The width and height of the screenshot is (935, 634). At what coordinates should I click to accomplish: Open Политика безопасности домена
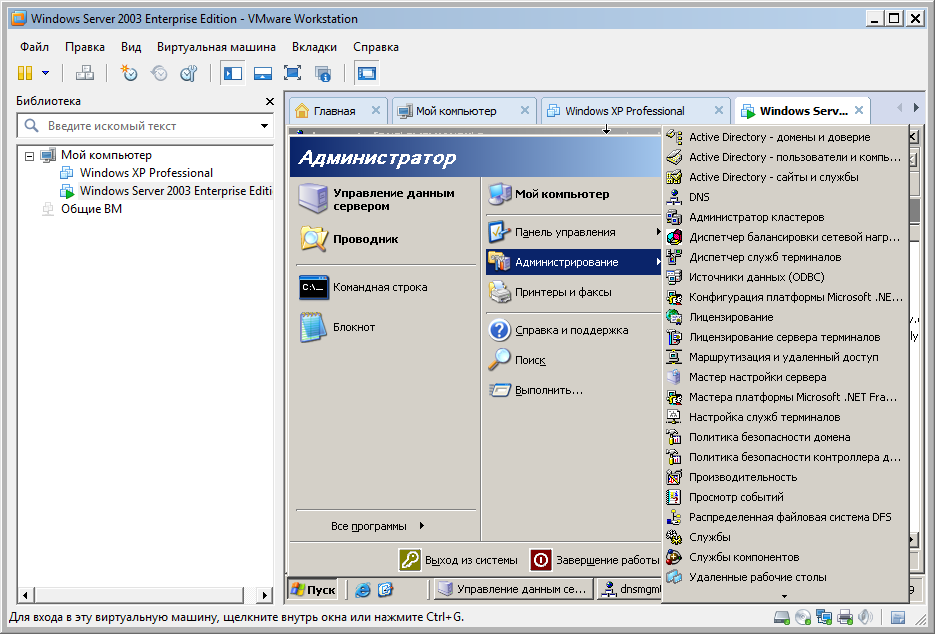click(785, 437)
